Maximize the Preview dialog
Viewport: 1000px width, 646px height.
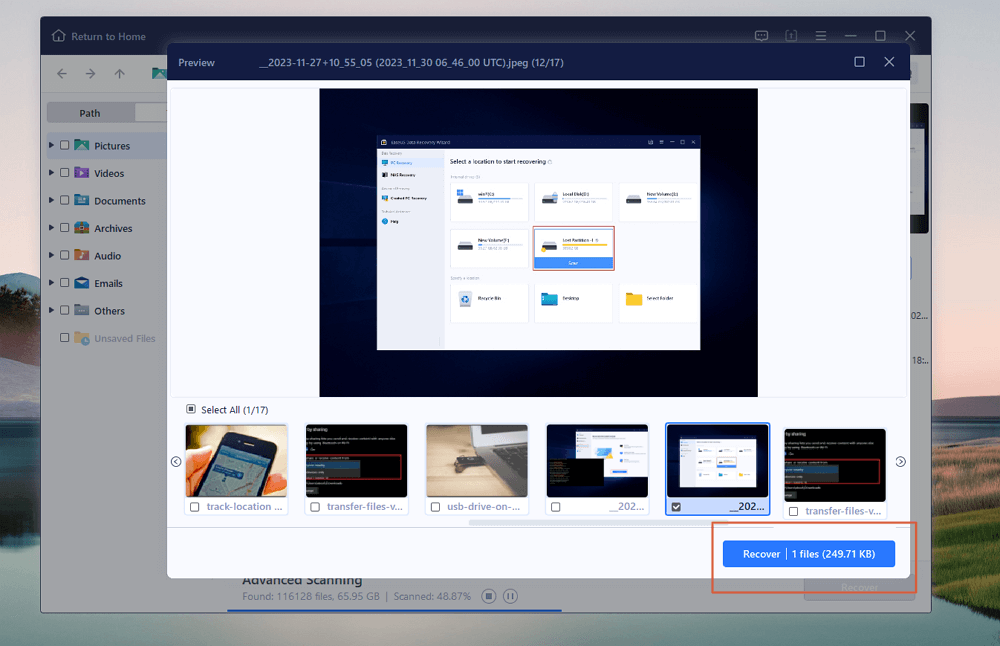click(x=859, y=62)
